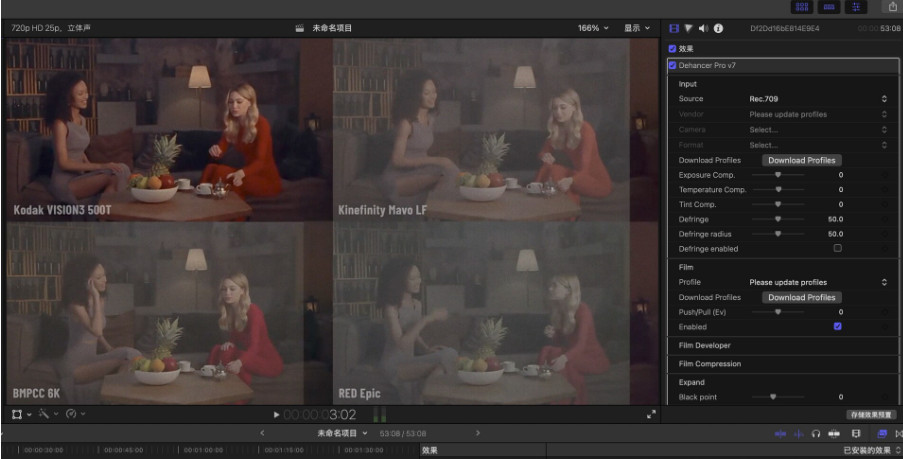The height and width of the screenshot is (459, 903).
Task: Expand the Film Compression section
Action: [x=710, y=364]
